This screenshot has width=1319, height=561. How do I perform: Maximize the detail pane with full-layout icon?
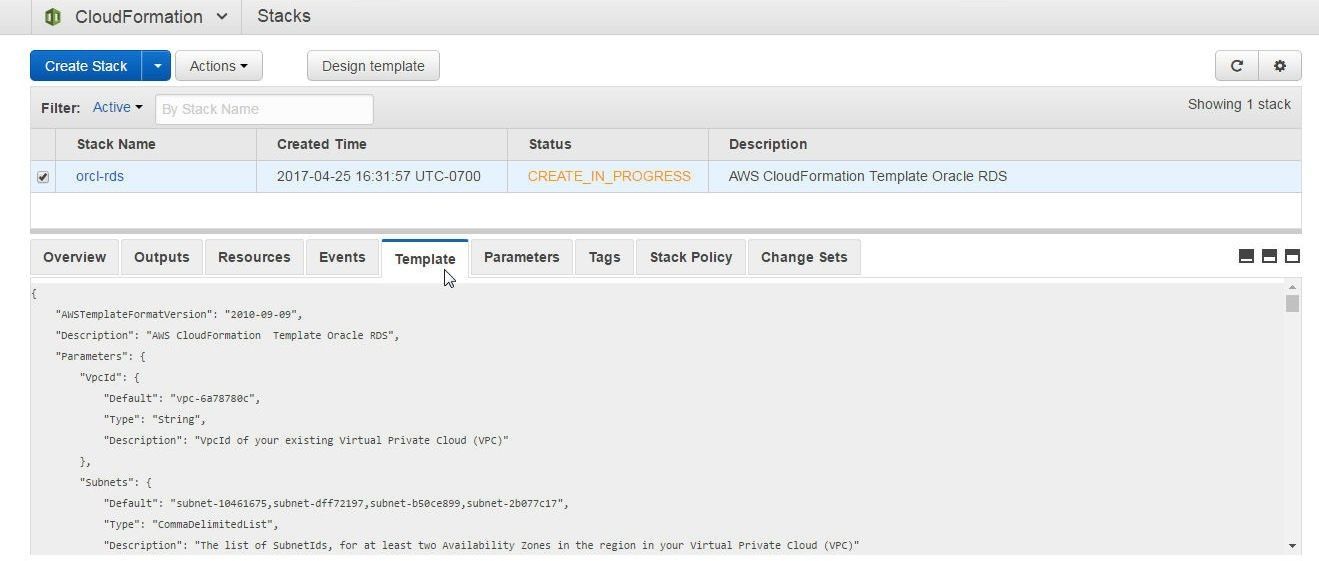[1292, 256]
